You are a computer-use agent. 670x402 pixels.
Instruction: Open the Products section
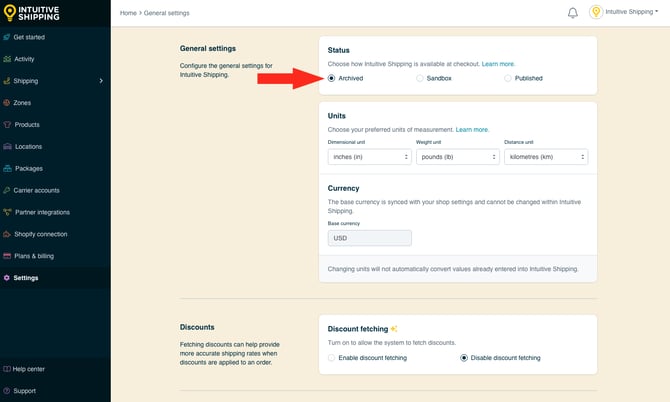coord(27,125)
